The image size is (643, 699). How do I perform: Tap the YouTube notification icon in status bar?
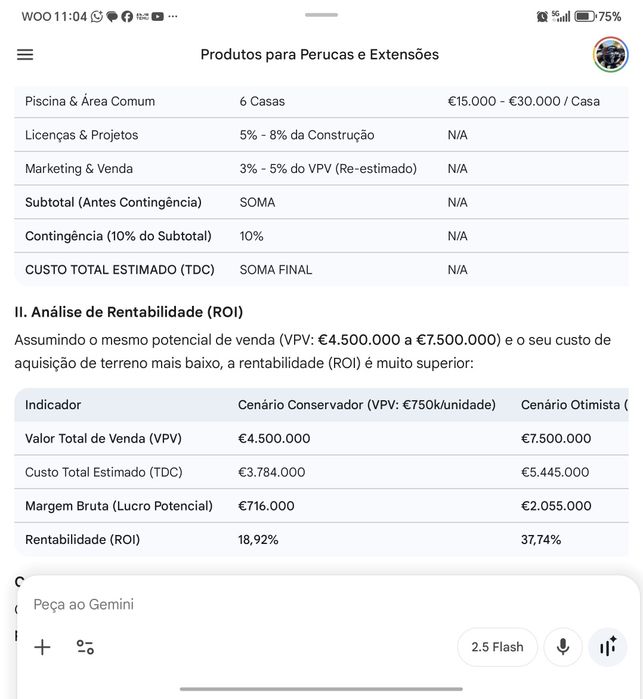point(158,17)
